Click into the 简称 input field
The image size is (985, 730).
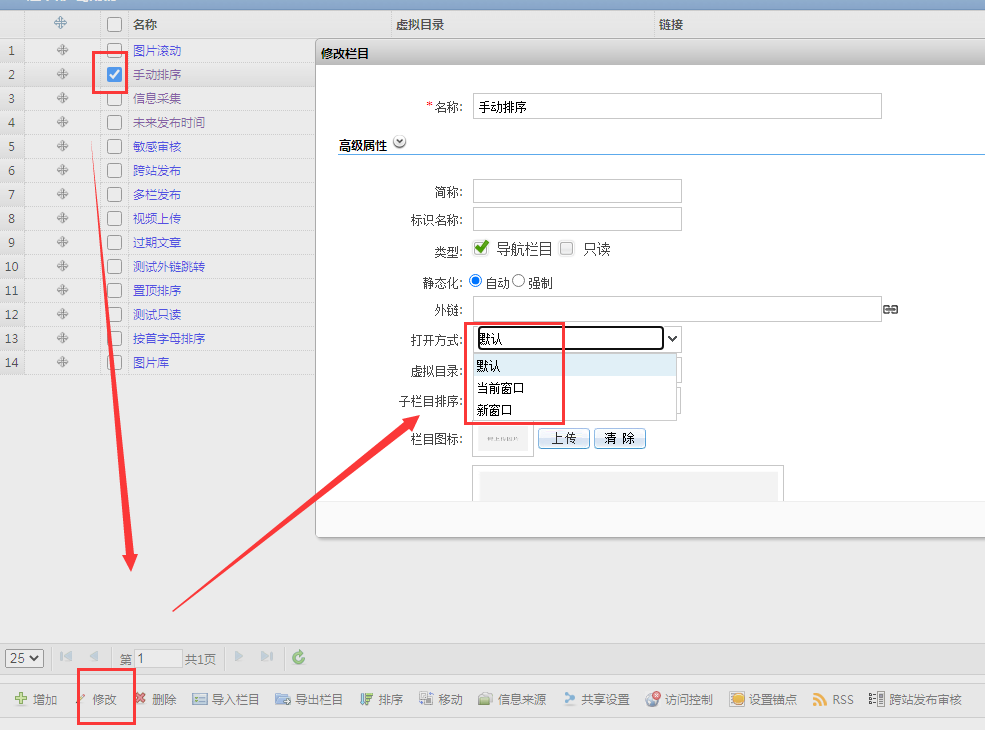(577, 191)
